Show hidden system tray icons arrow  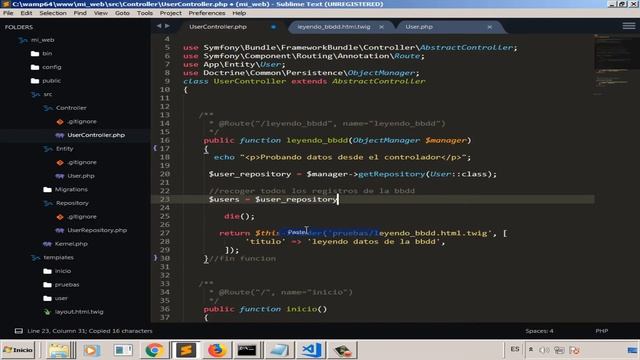(531, 350)
